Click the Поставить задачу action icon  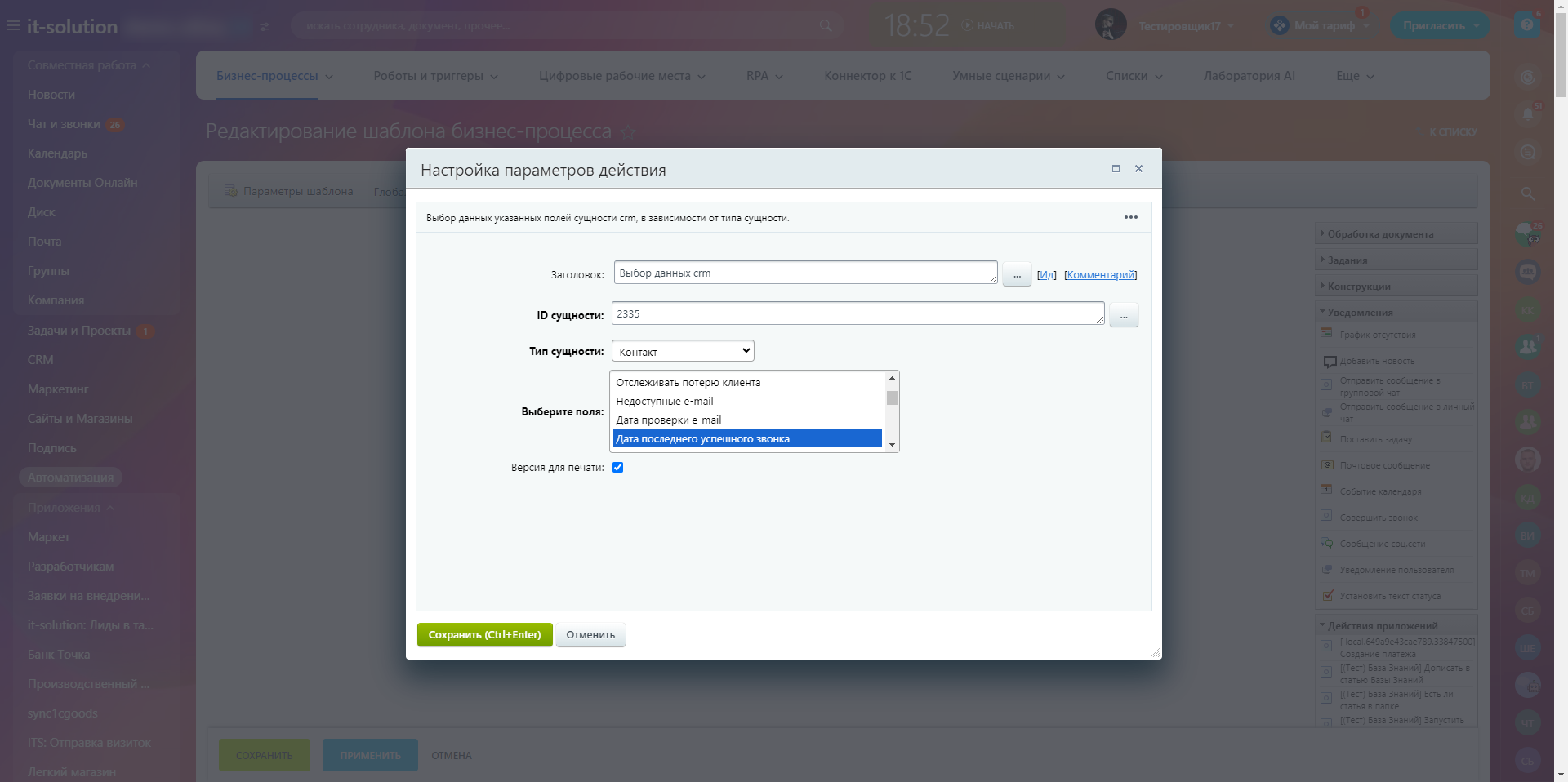pos(1327,438)
